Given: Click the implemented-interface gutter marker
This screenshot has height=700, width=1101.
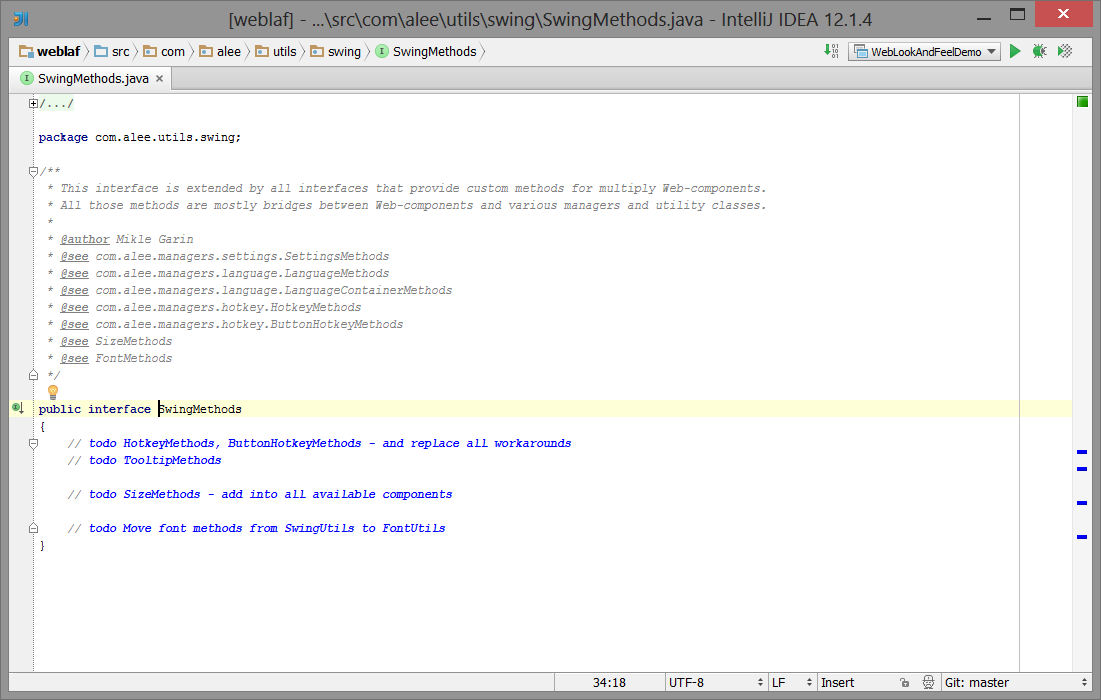Looking at the screenshot, I should click(18, 408).
